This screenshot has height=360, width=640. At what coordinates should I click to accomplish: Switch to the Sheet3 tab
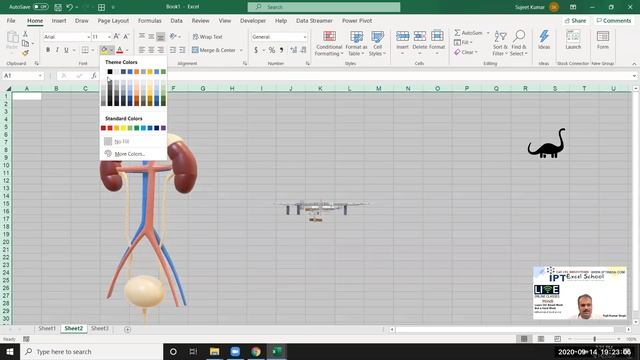point(100,329)
